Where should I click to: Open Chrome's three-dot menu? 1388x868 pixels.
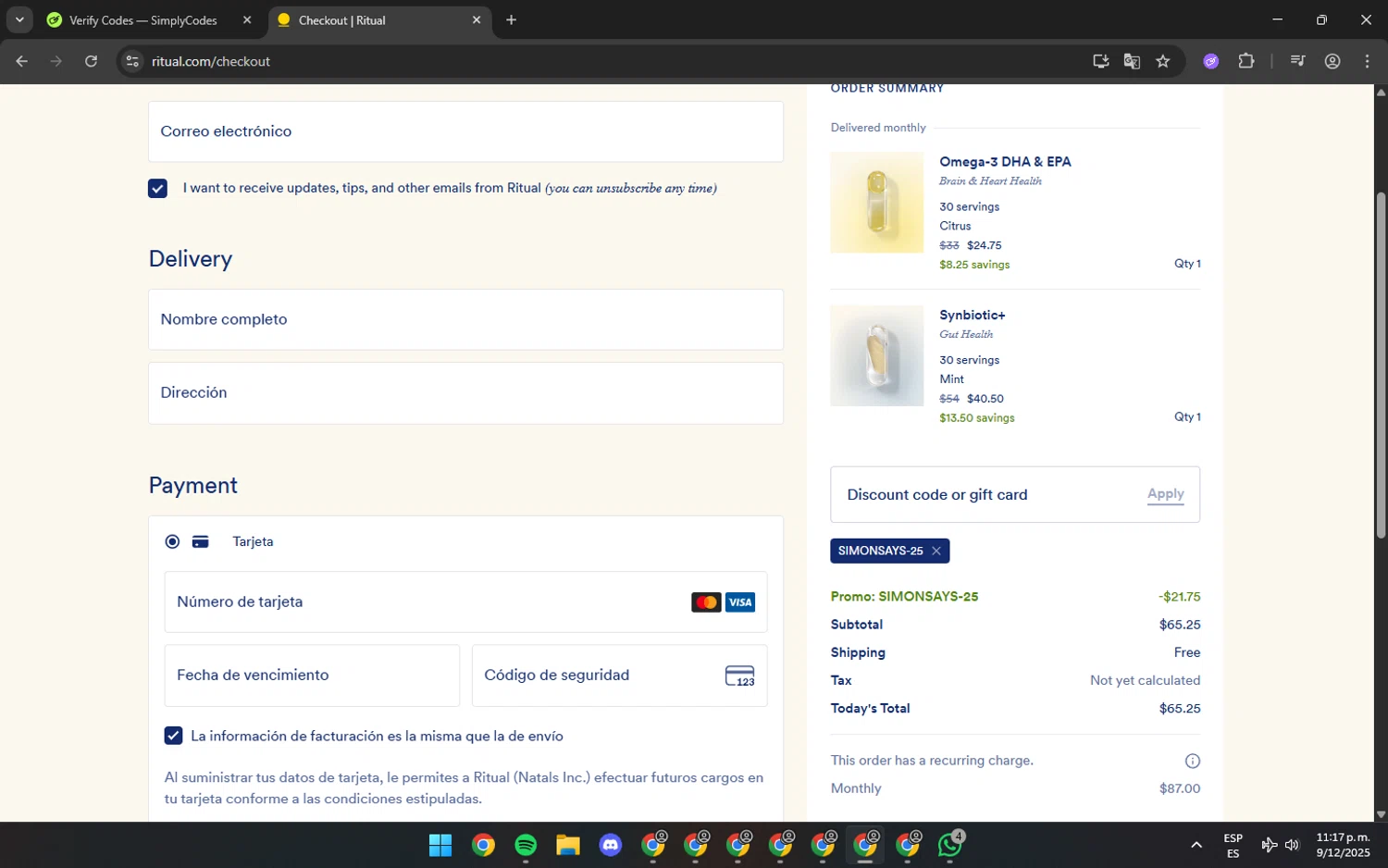1367,61
